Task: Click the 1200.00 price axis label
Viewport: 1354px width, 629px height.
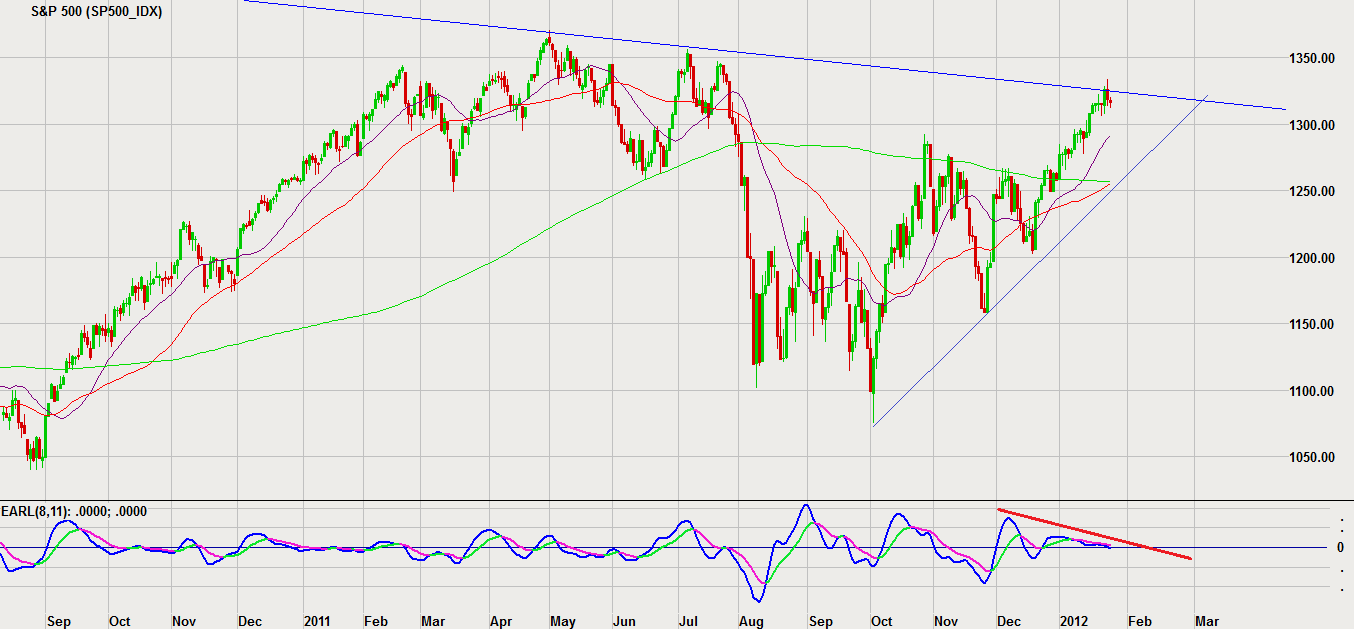Action: pyautogui.click(x=1311, y=258)
